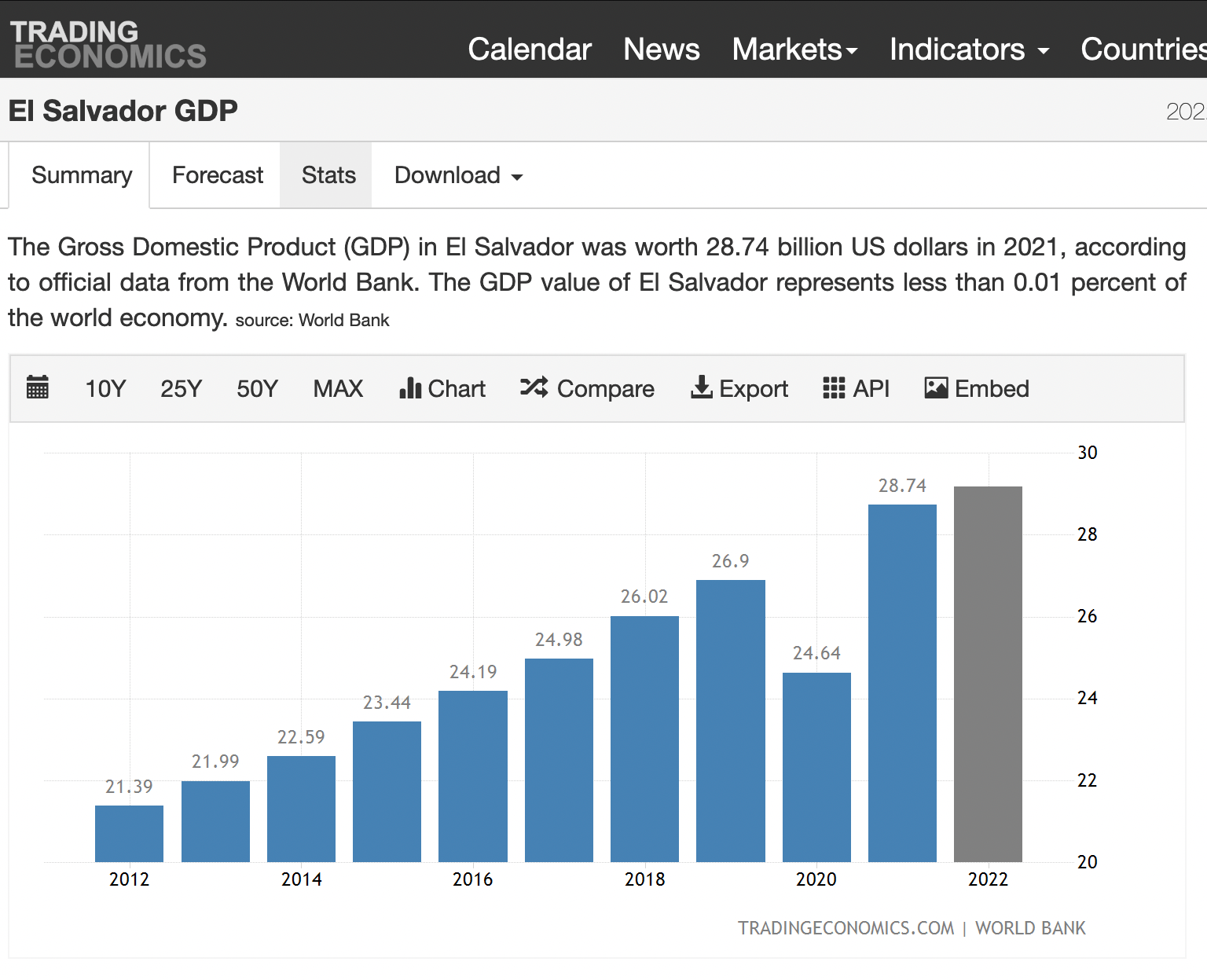Click the El Salvador GDP heading

click(123, 111)
